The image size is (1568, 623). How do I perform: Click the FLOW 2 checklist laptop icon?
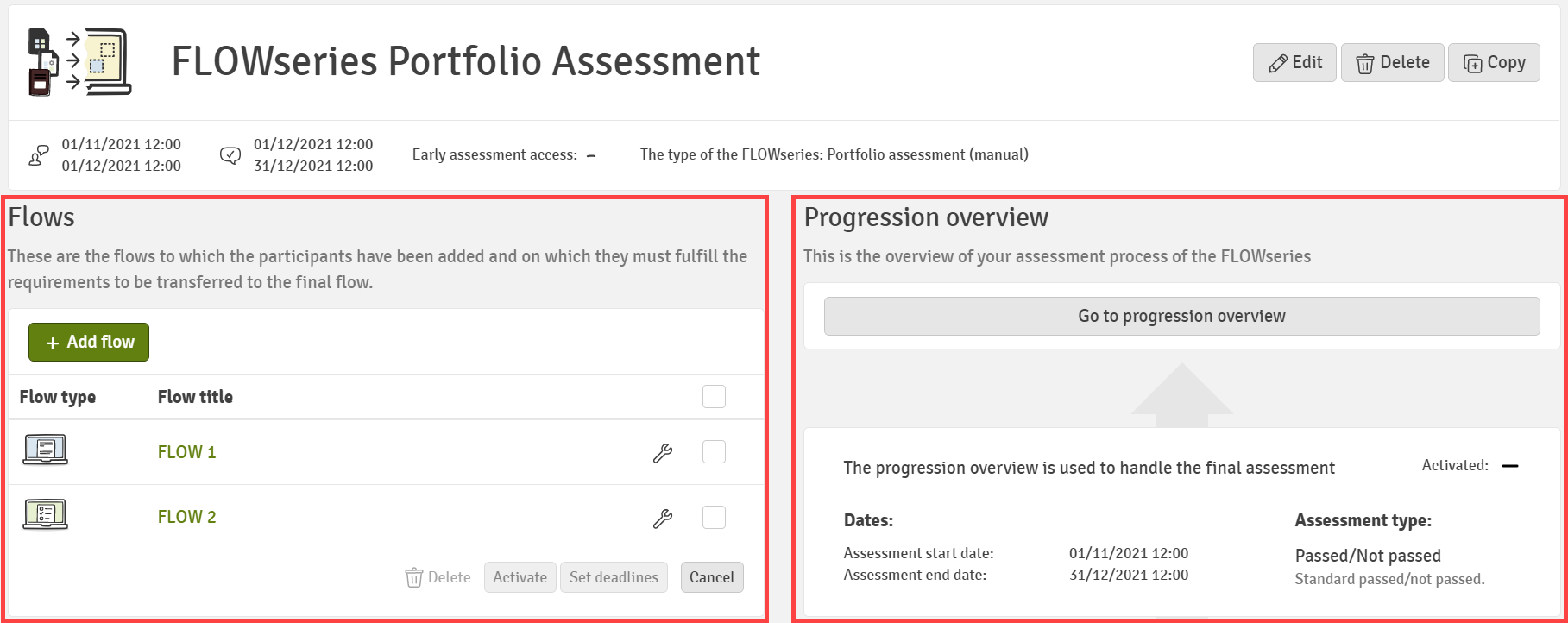pos(45,515)
